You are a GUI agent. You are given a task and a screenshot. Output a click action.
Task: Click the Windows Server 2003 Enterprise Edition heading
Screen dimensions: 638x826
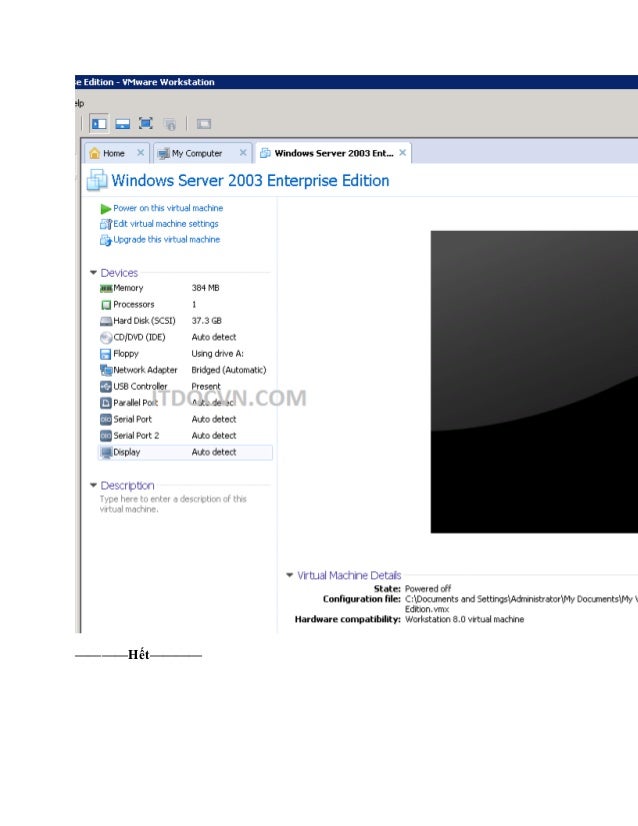tap(250, 181)
